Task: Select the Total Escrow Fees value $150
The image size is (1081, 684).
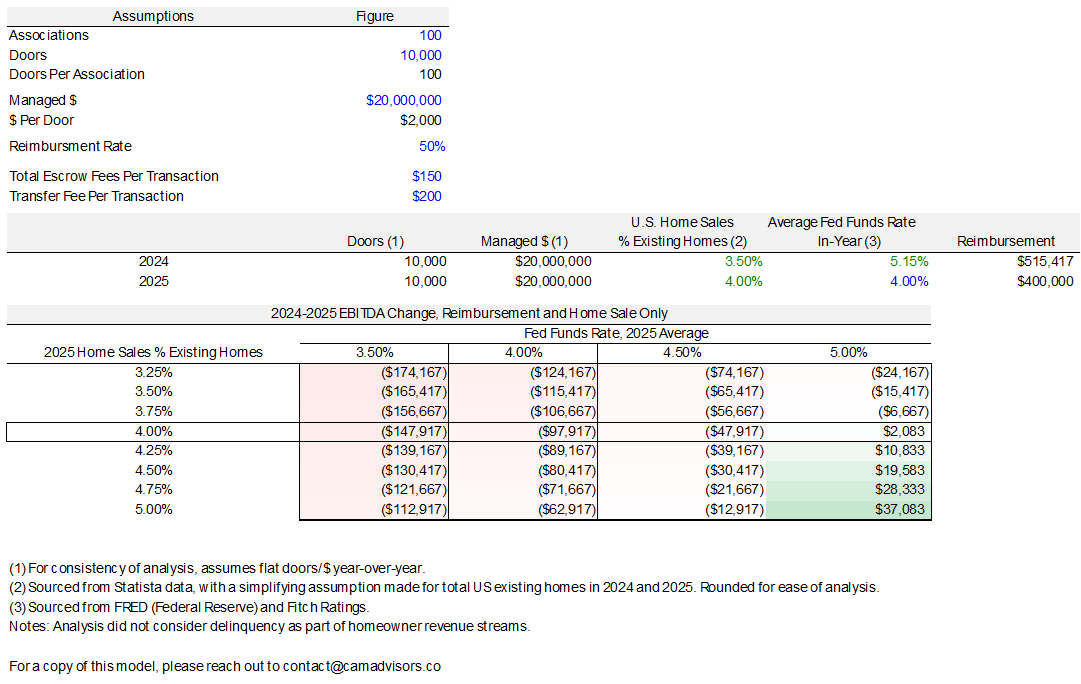Action: 427,177
